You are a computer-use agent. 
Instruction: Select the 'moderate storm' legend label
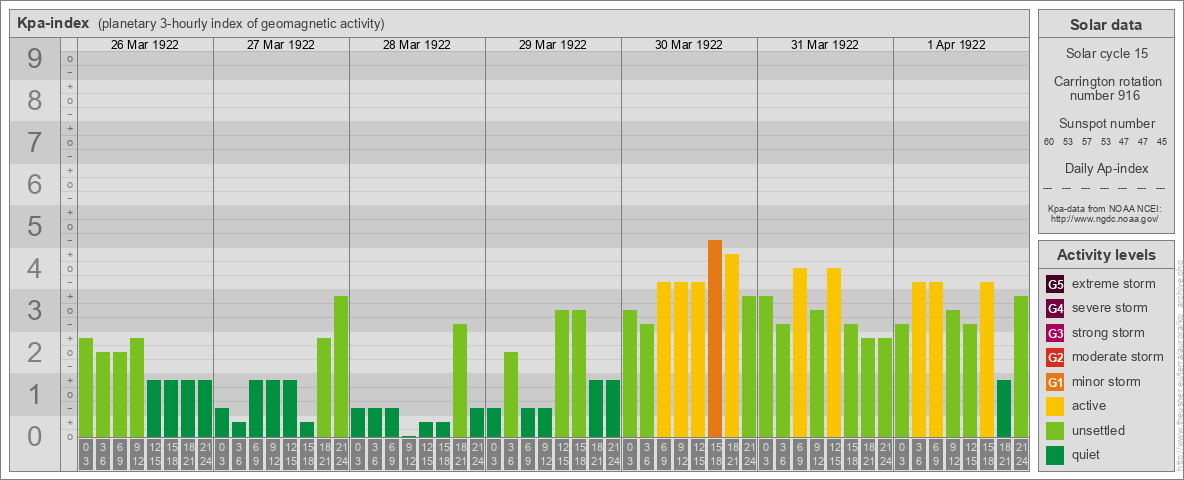pyautogui.click(x=1118, y=357)
